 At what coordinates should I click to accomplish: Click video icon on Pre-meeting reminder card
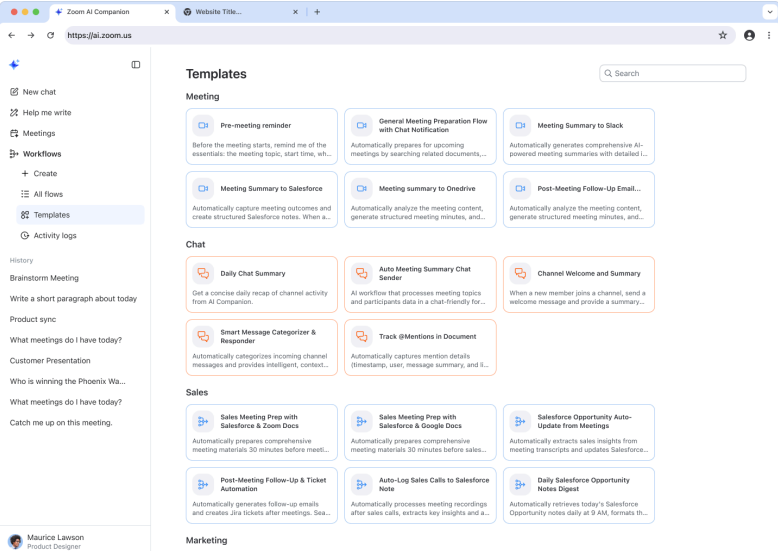point(203,126)
